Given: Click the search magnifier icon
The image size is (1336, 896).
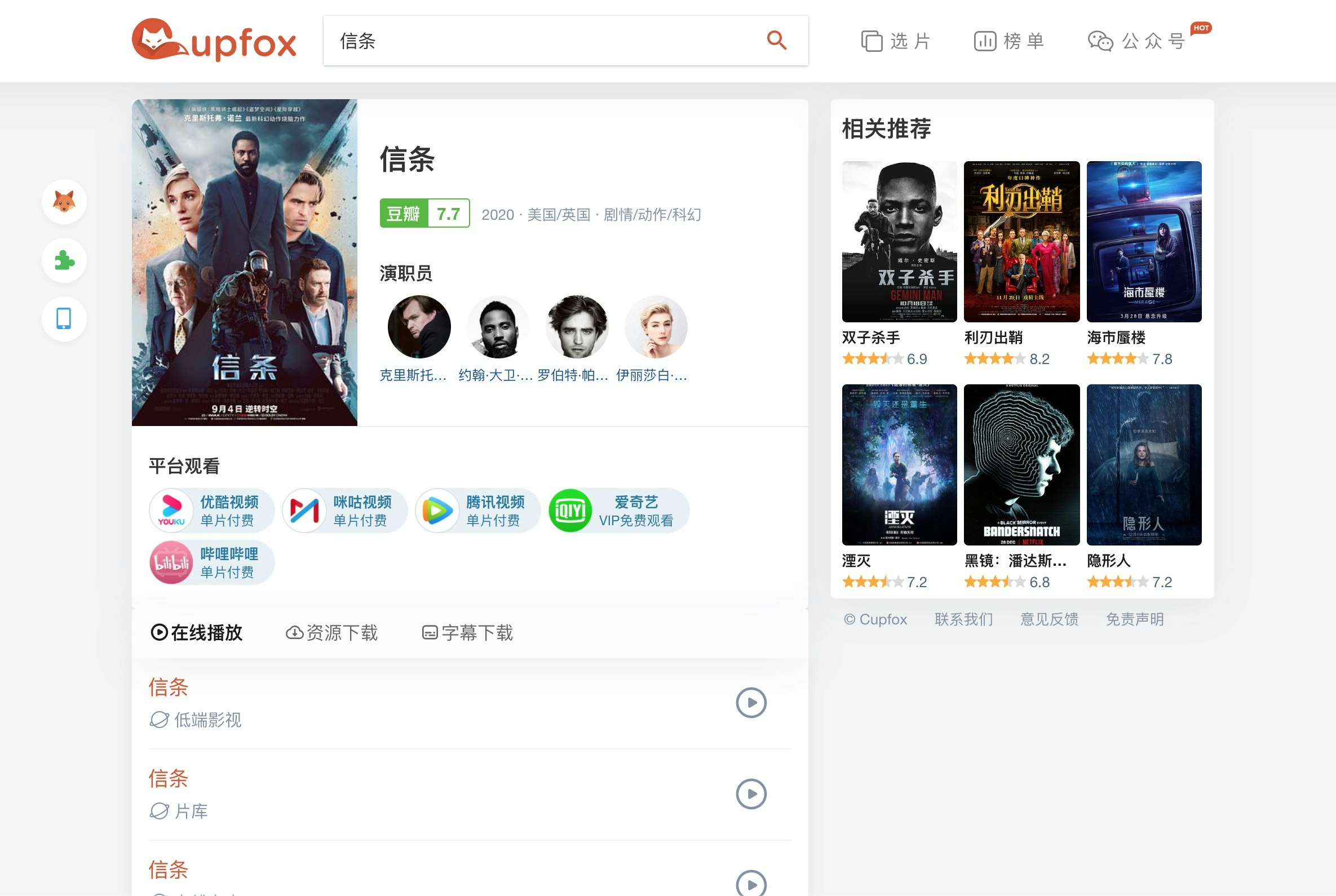Looking at the screenshot, I should pos(776,41).
